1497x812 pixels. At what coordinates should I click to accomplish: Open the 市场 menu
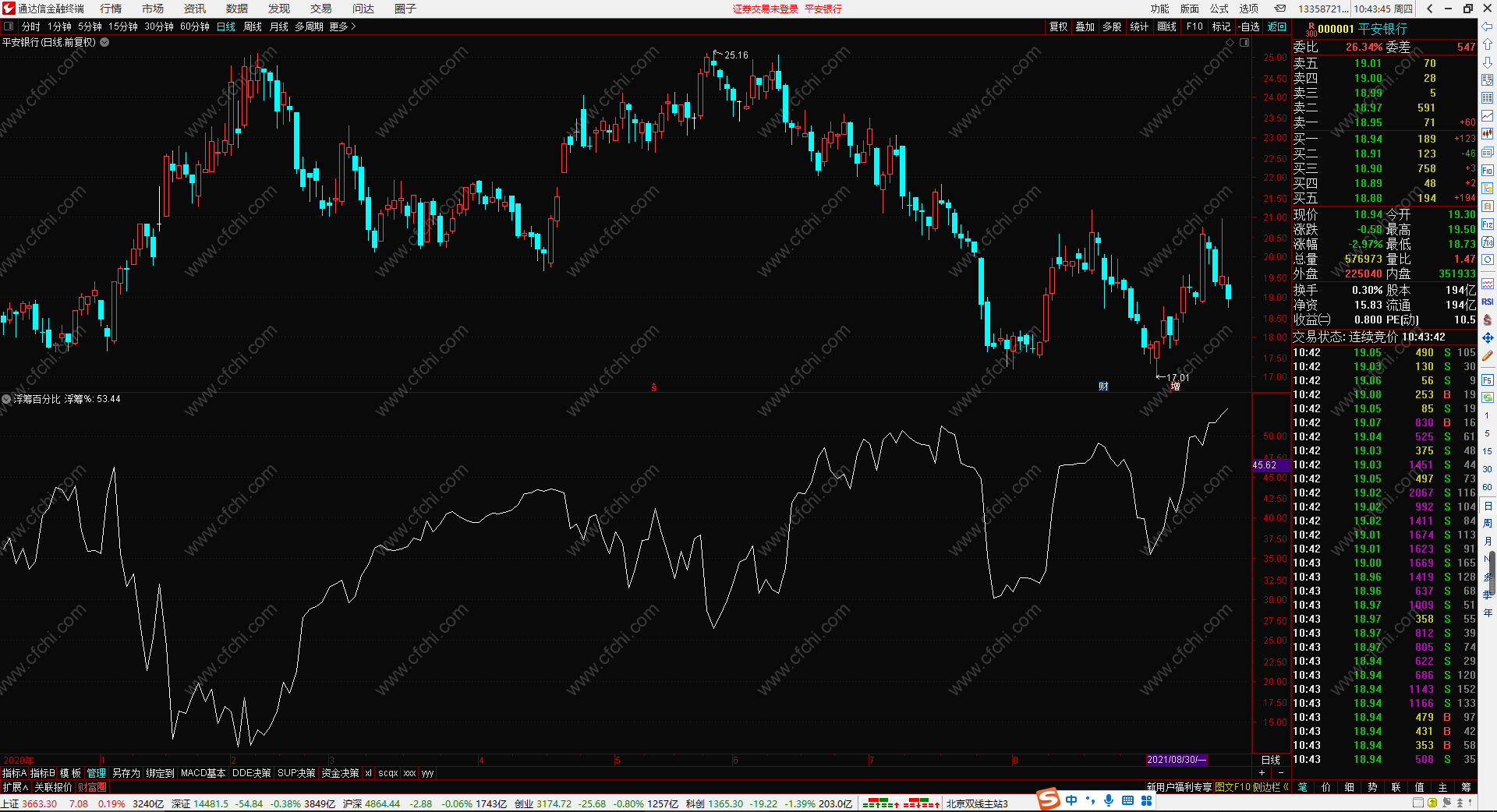pyautogui.click(x=153, y=9)
